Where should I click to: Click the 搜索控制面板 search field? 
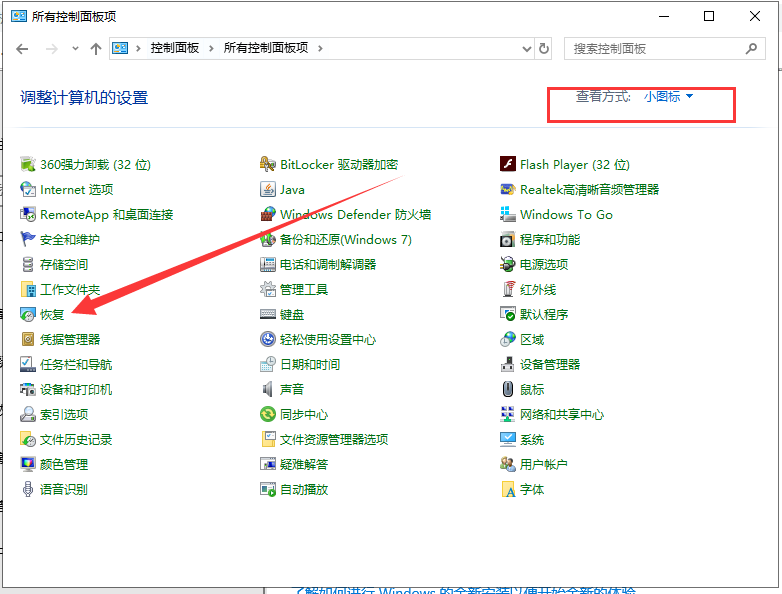point(655,48)
